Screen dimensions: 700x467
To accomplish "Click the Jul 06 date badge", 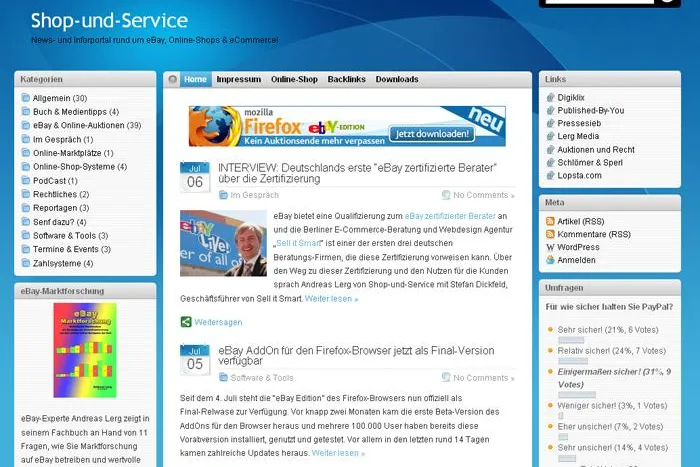I will point(195,177).
